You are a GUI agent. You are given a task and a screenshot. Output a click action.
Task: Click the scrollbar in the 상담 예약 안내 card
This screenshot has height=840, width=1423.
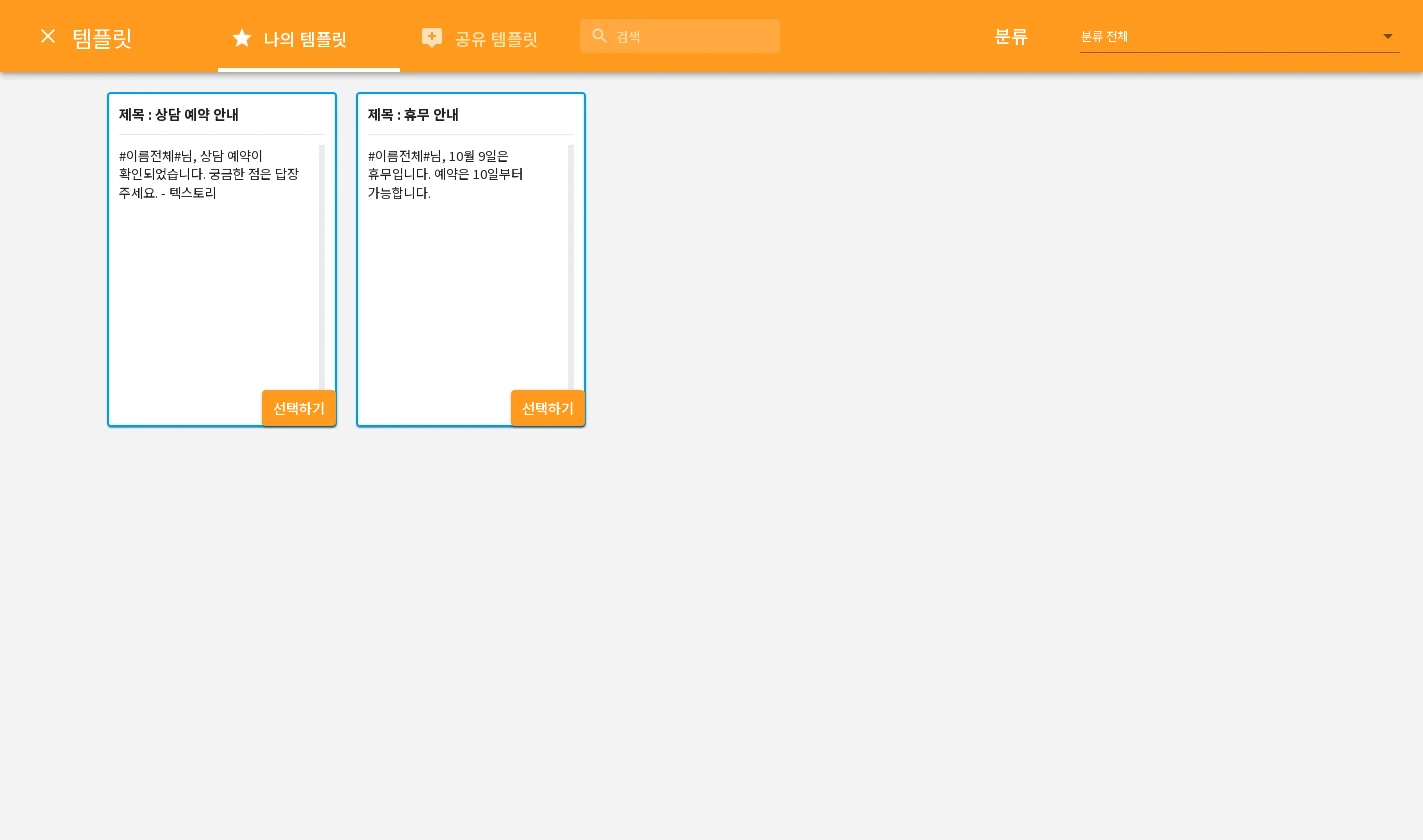pyautogui.click(x=322, y=267)
